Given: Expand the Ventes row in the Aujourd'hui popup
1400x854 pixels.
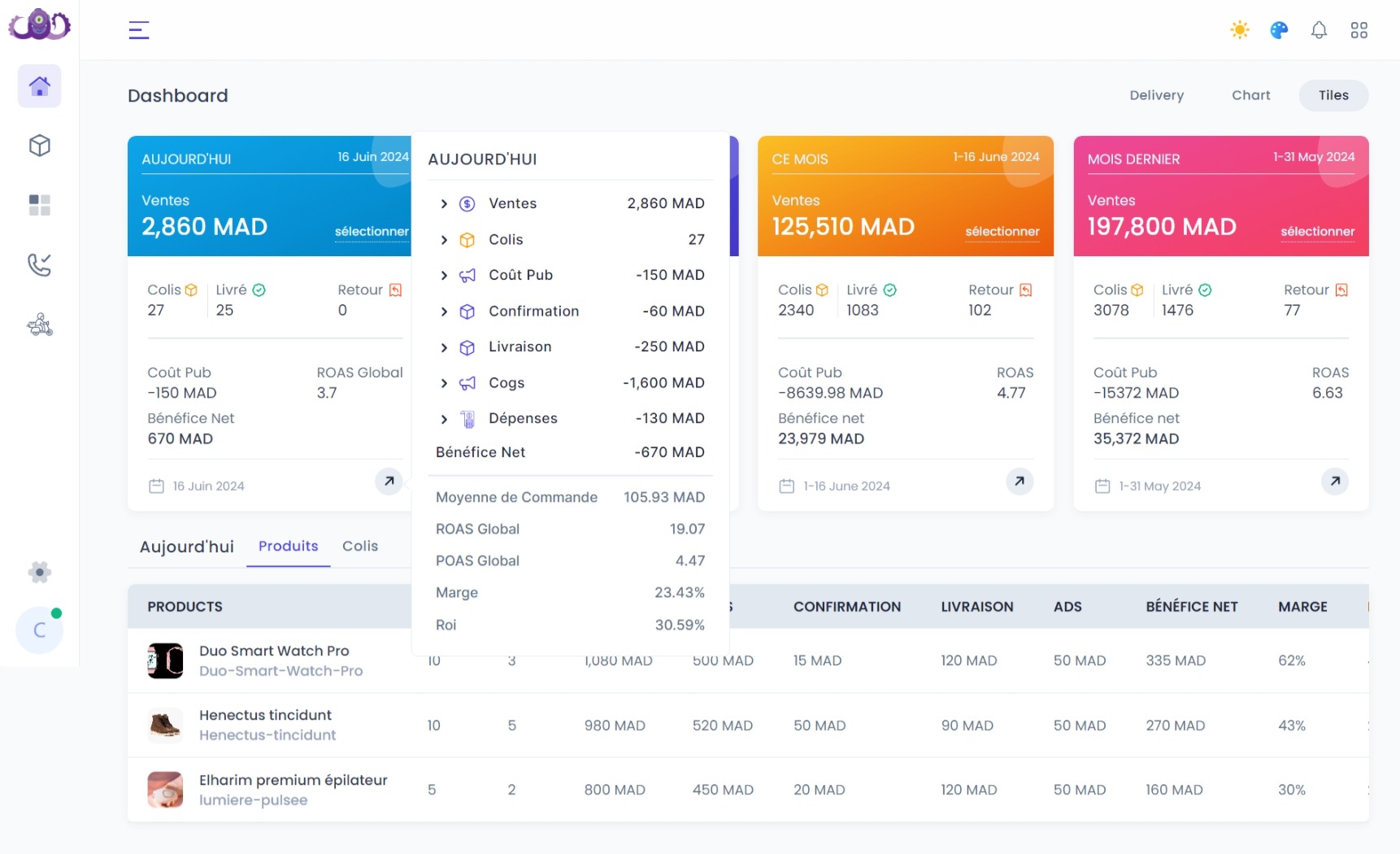Looking at the screenshot, I should tap(444, 203).
